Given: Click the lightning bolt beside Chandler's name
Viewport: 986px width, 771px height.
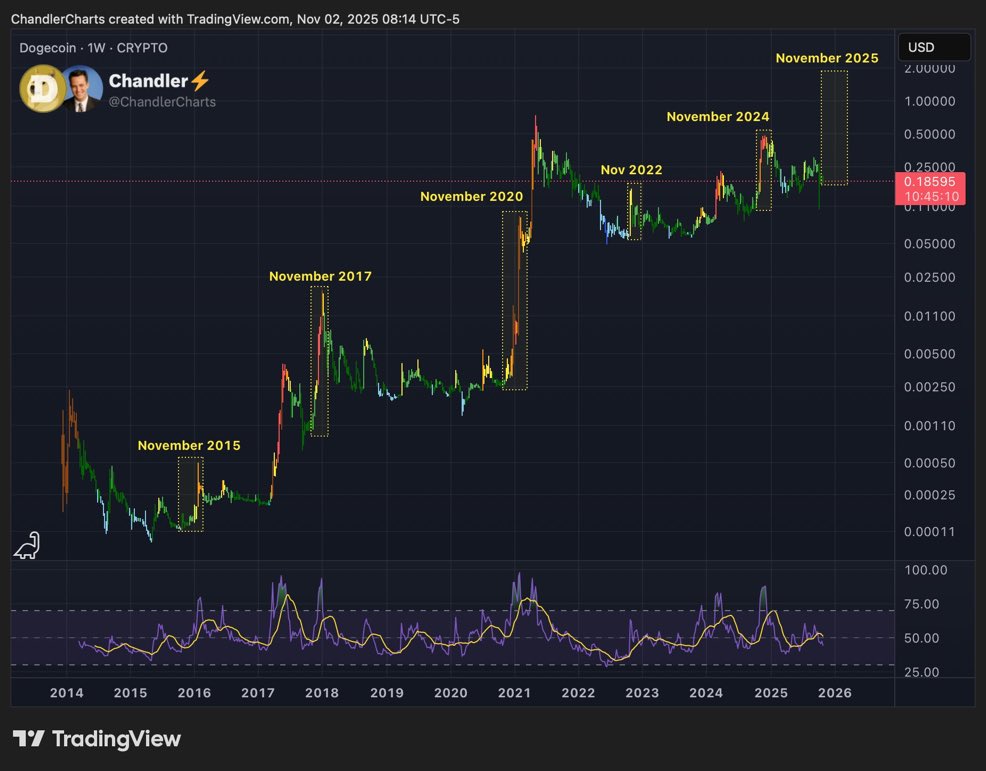Looking at the screenshot, I should tap(199, 81).
